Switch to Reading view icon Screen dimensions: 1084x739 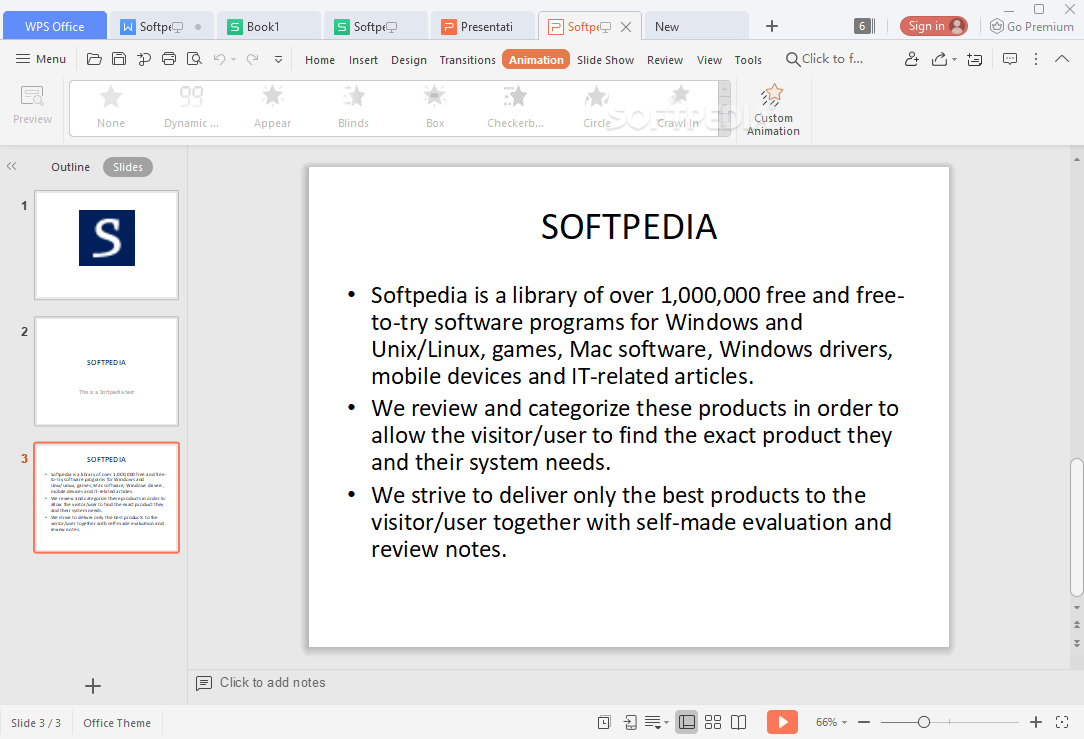pyautogui.click(x=738, y=722)
